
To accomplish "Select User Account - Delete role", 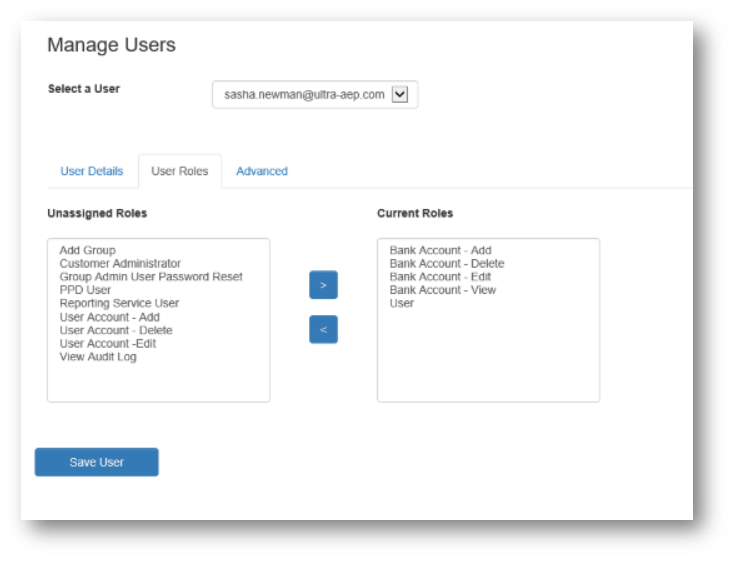I will pyautogui.click(x=116, y=330).
